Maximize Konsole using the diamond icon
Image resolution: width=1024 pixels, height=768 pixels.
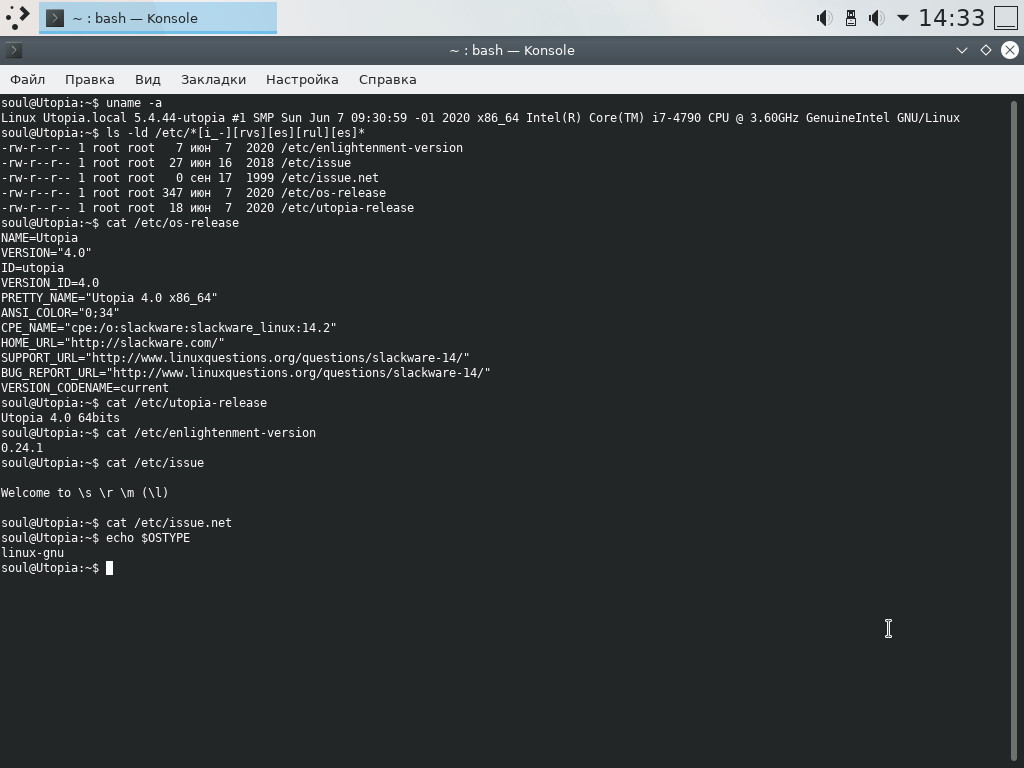986,50
